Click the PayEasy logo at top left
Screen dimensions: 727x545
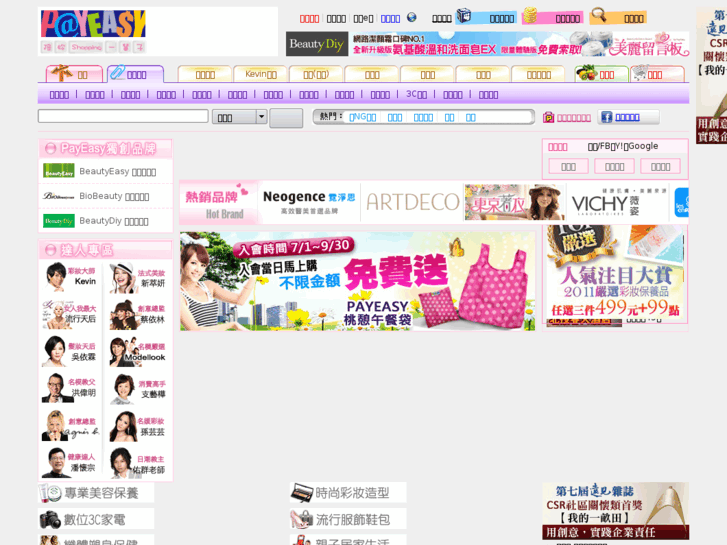coord(93,24)
